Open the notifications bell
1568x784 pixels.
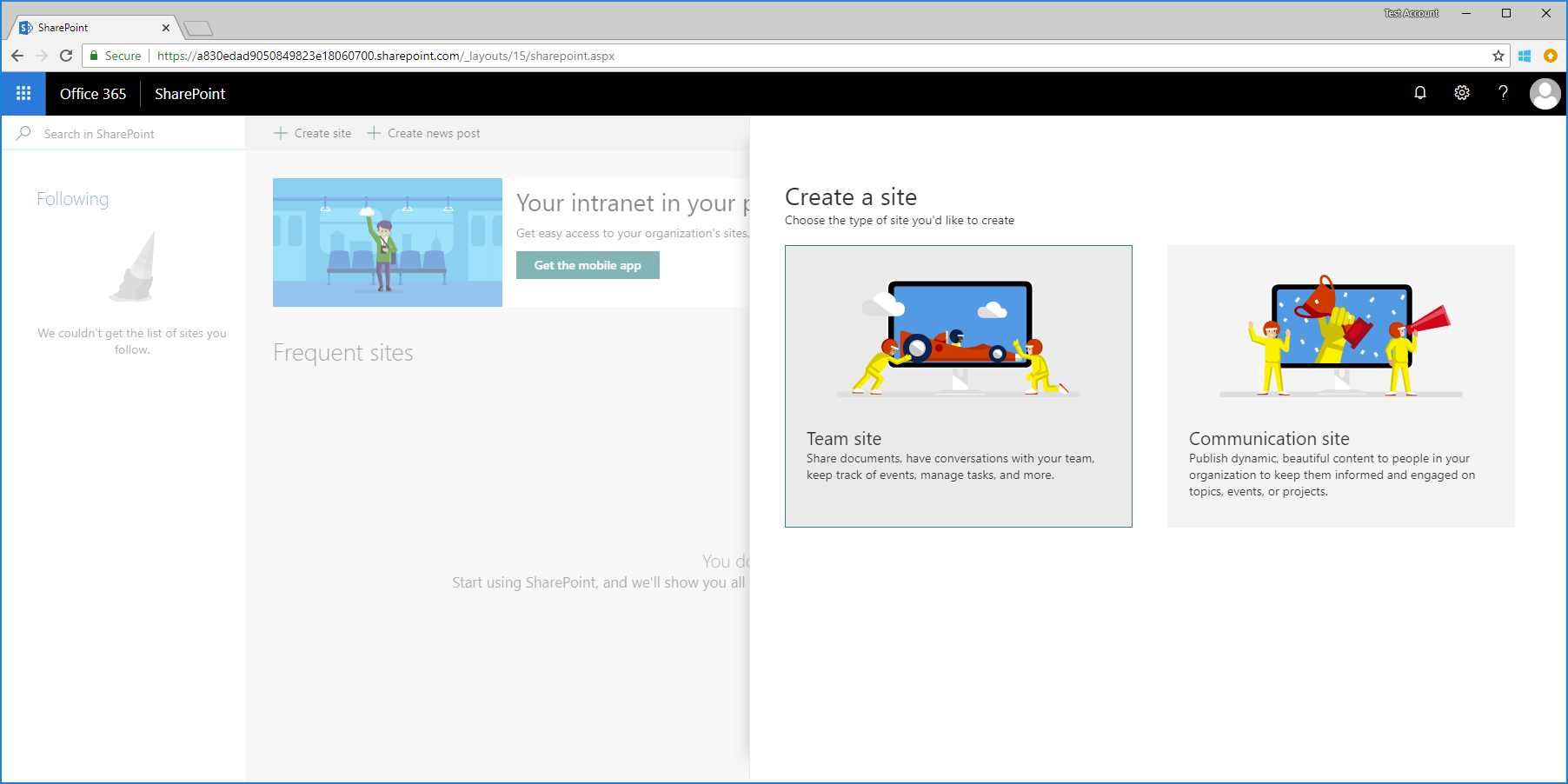[x=1420, y=93]
